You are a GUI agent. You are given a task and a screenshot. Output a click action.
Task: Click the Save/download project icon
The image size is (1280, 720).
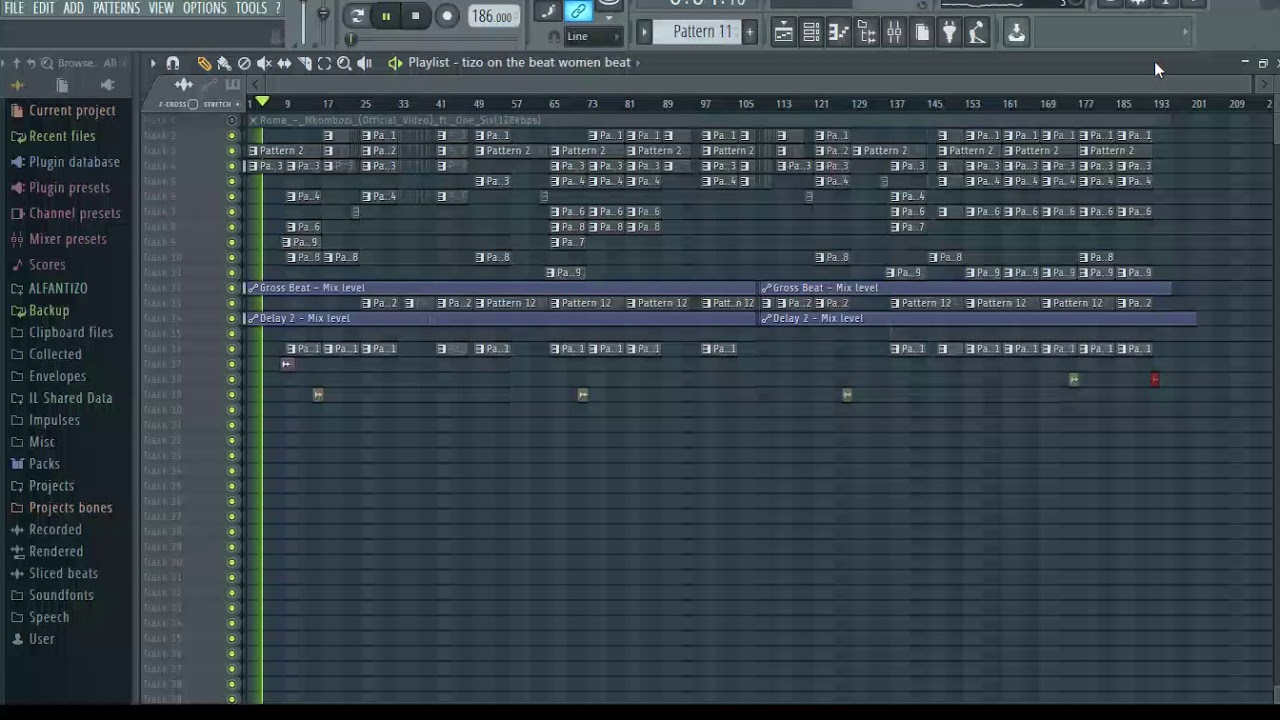point(1016,33)
